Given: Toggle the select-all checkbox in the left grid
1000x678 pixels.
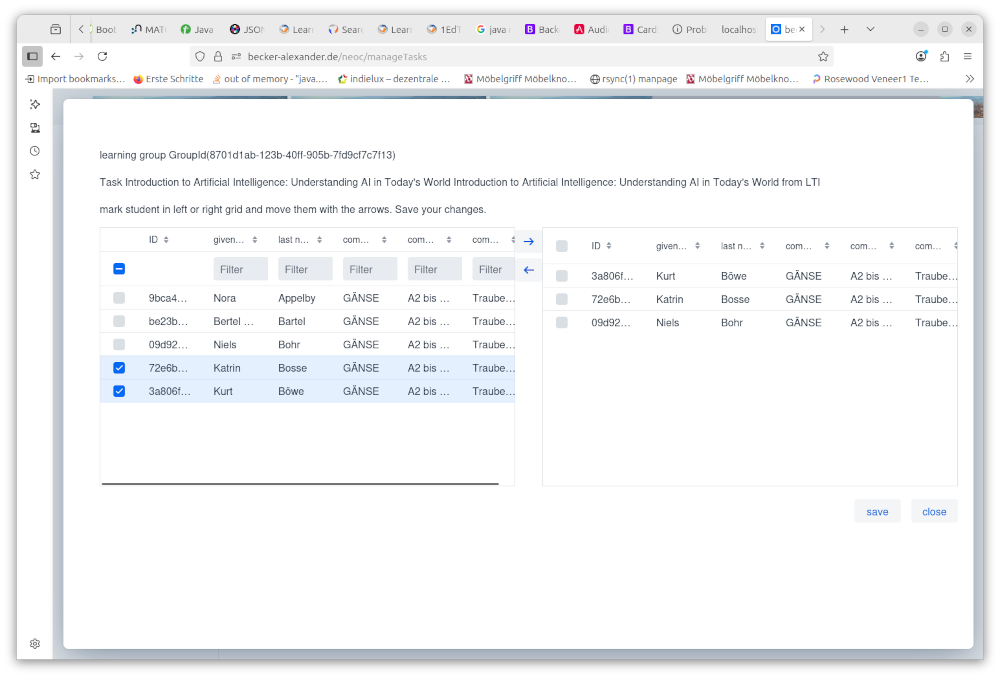Looking at the screenshot, I should [119, 268].
